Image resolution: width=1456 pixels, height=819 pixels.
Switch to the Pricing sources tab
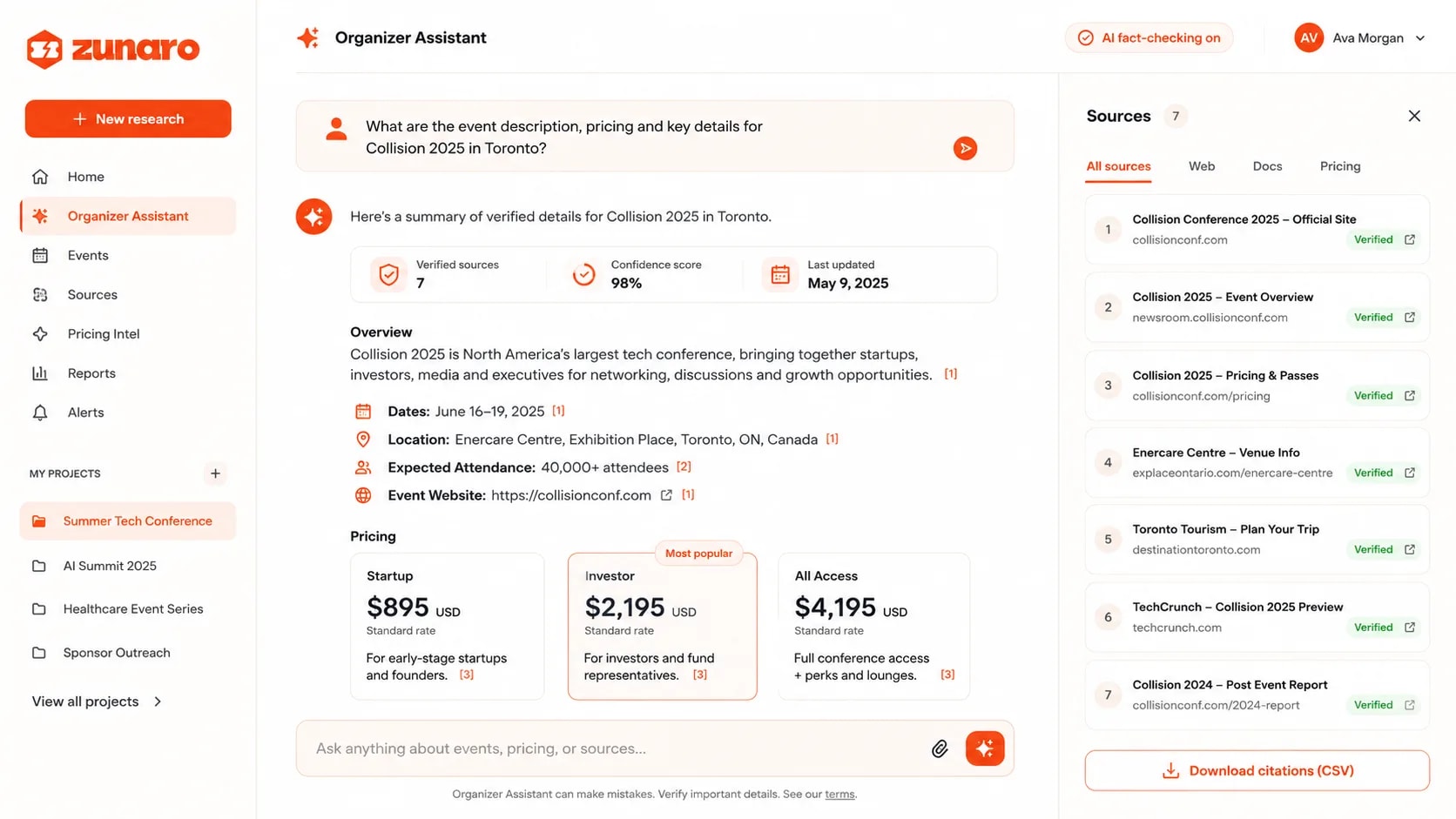pyautogui.click(x=1339, y=166)
